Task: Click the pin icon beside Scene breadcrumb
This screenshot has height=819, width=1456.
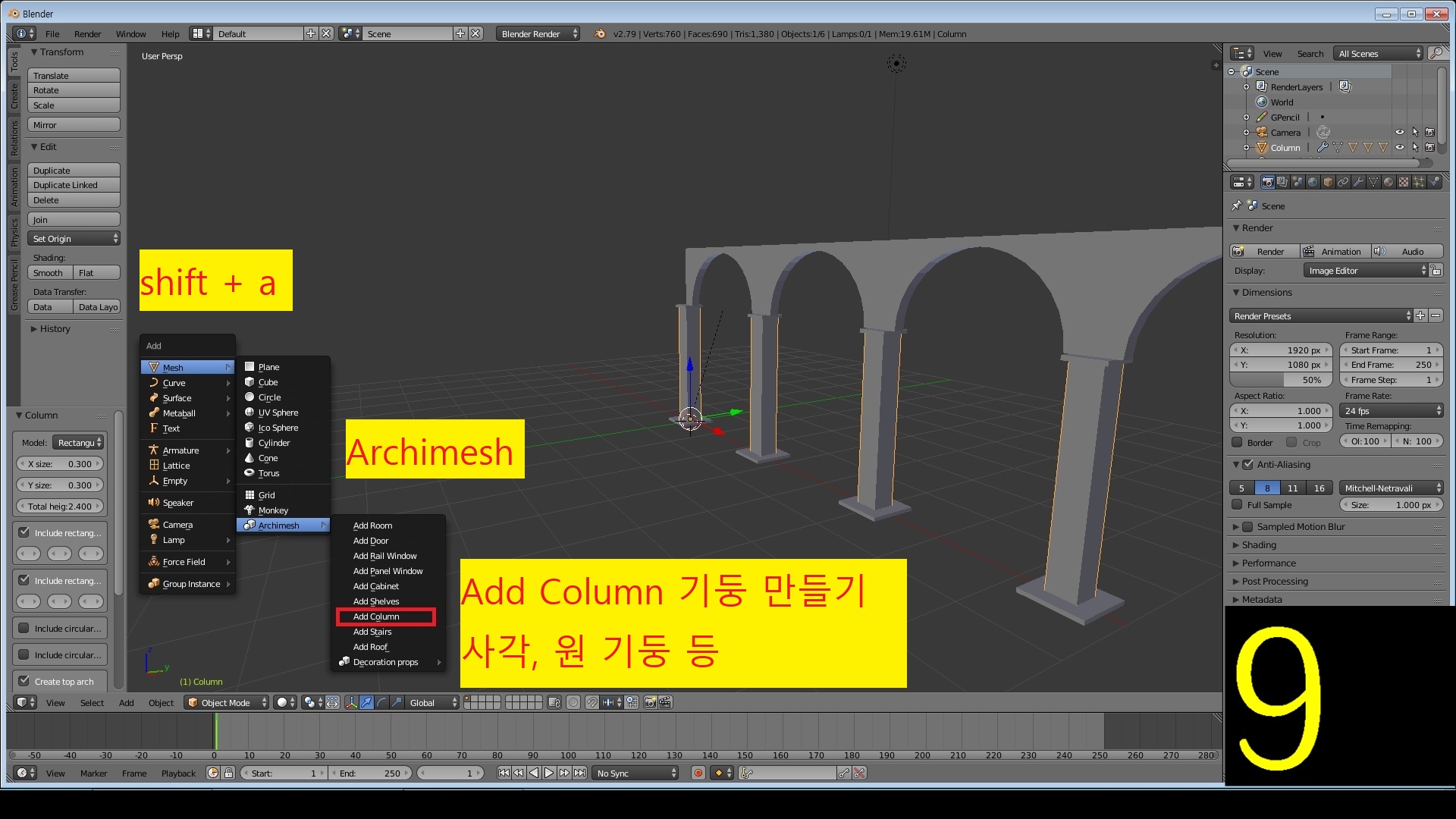Action: (1237, 206)
